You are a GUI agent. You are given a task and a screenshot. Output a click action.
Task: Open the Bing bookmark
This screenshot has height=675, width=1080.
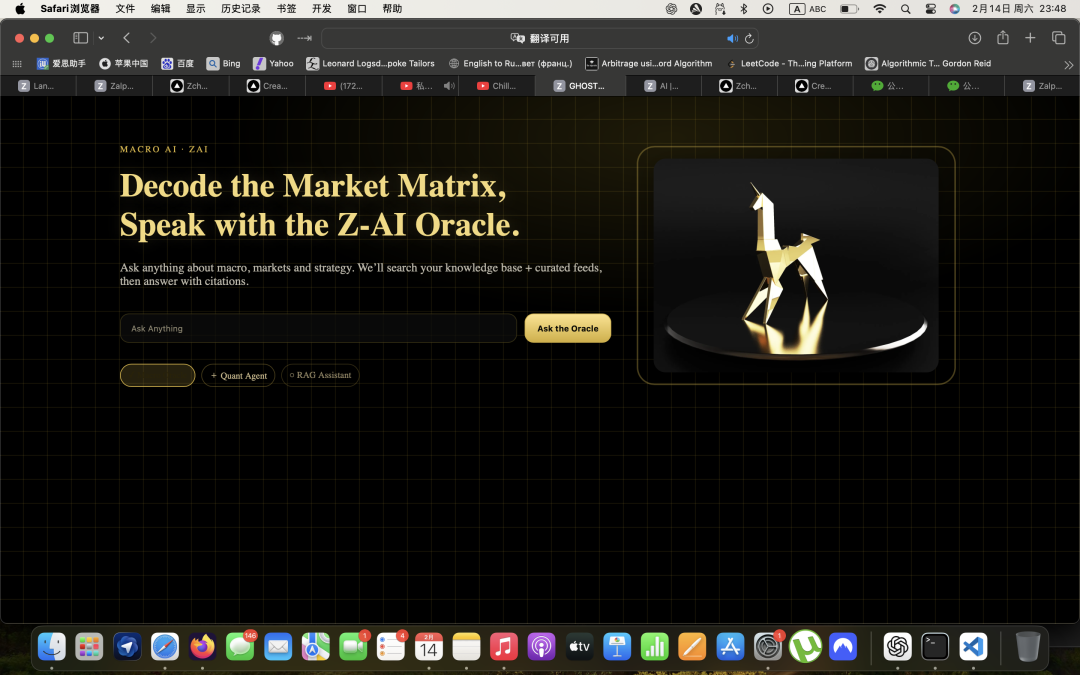[x=223, y=63]
